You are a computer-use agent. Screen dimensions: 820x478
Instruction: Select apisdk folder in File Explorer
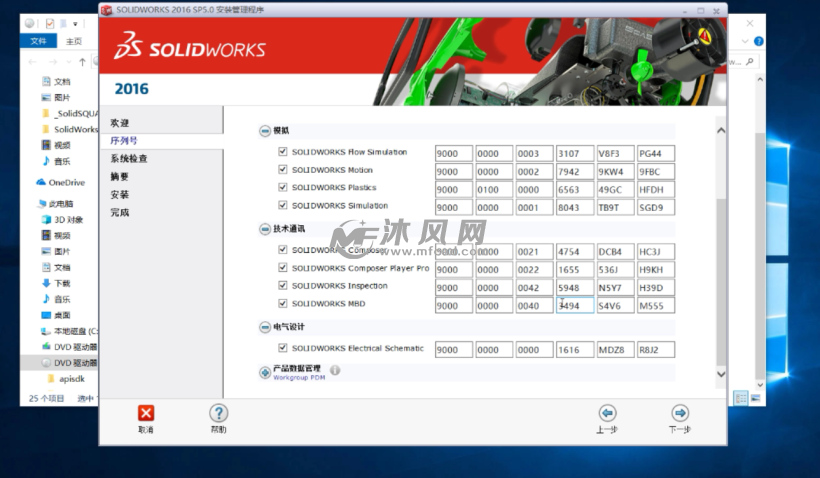click(x=66, y=379)
